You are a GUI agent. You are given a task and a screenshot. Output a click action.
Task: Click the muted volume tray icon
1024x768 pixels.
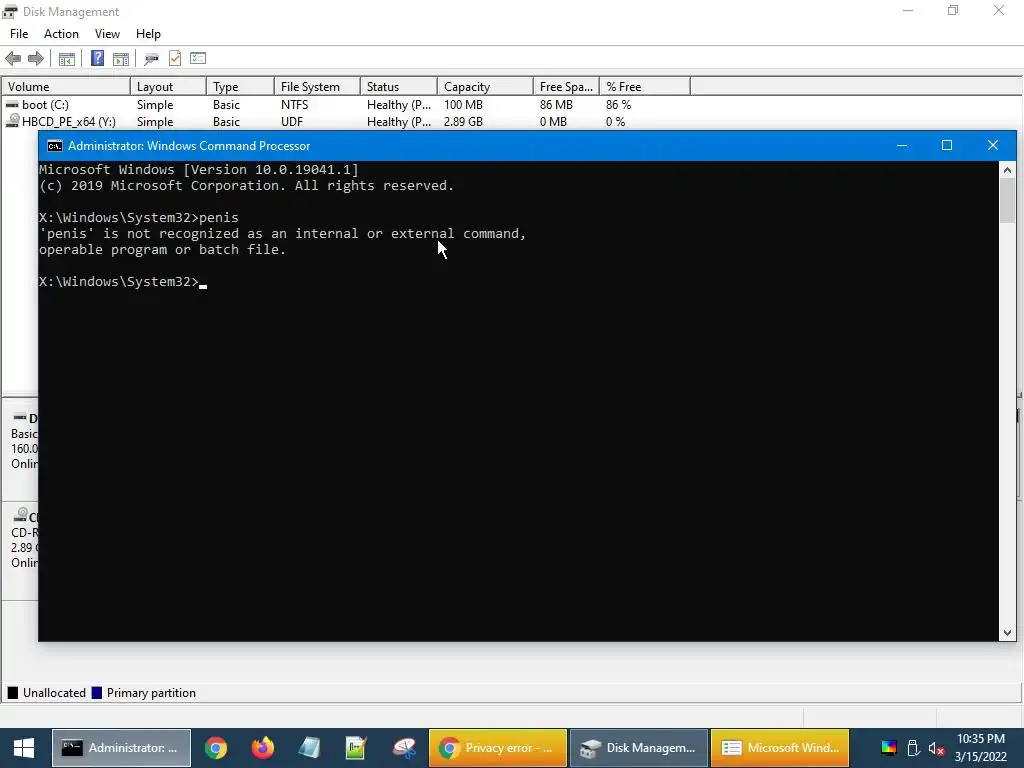(x=936, y=748)
